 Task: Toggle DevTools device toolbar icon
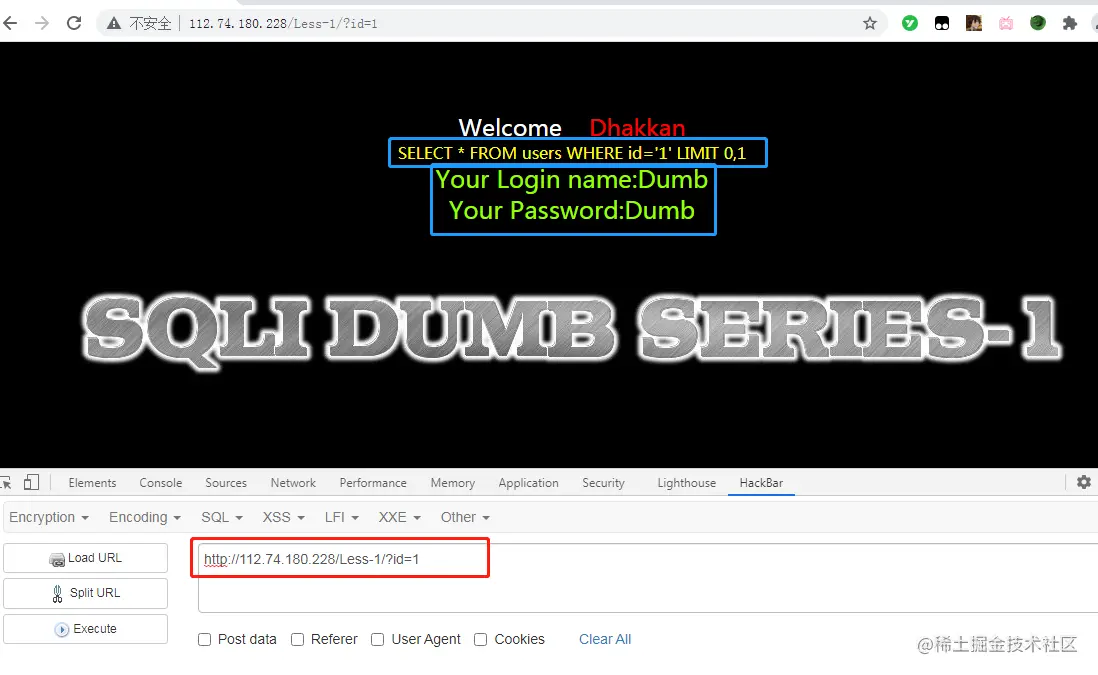pyautogui.click(x=32, y=482)
